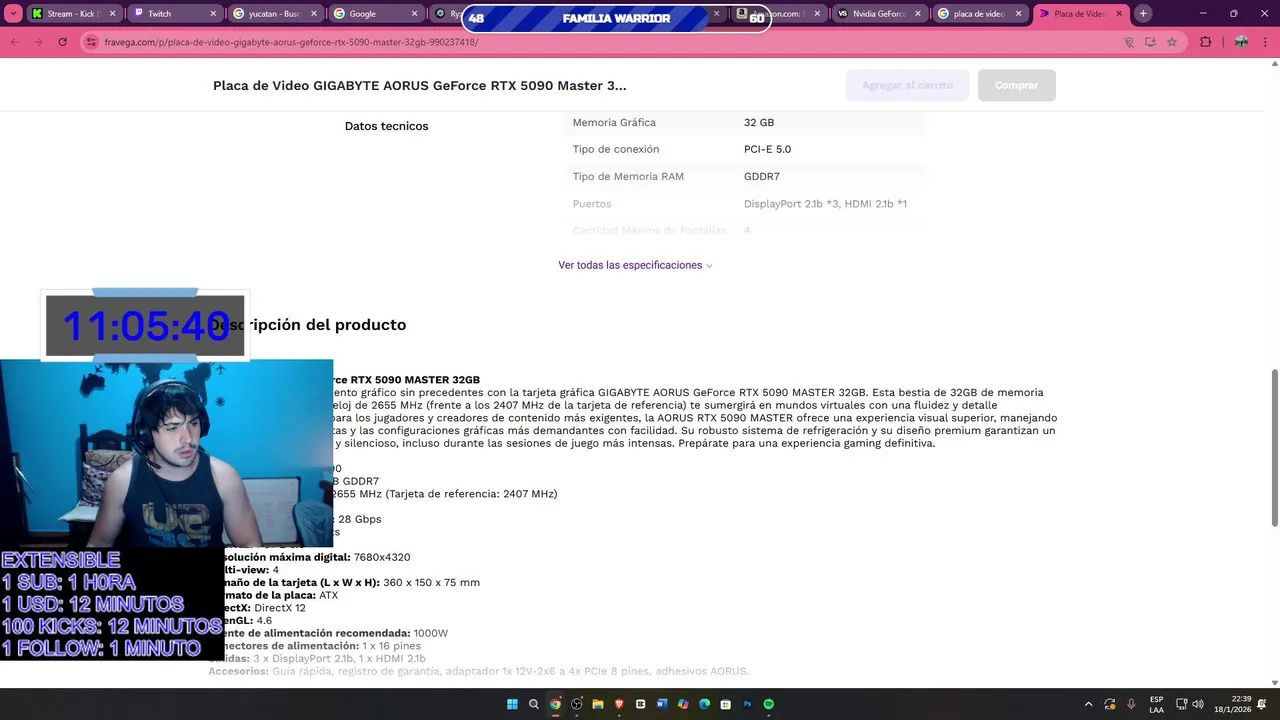View site information icon in address bar
Viewport: 1280px width, 720px height.
(x=92, y=42)
